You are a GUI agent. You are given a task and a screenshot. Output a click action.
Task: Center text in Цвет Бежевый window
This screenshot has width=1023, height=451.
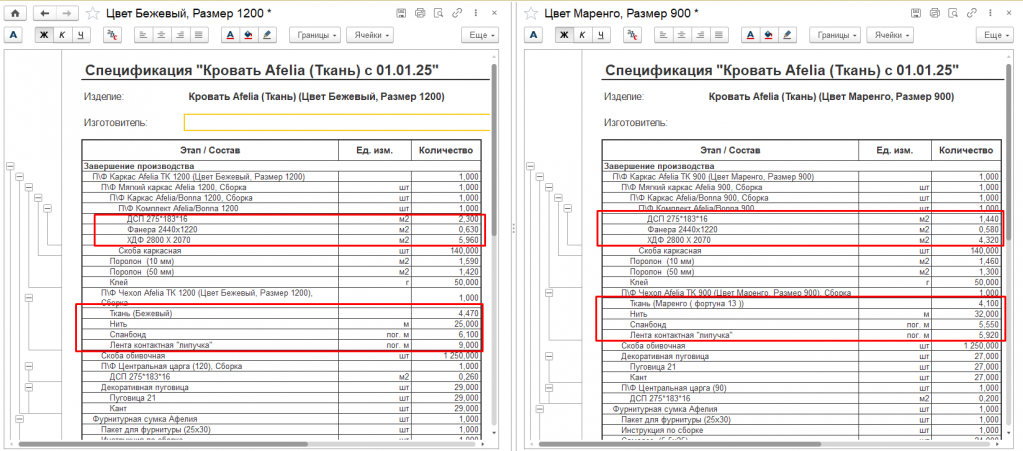click(x=162, y=35)
